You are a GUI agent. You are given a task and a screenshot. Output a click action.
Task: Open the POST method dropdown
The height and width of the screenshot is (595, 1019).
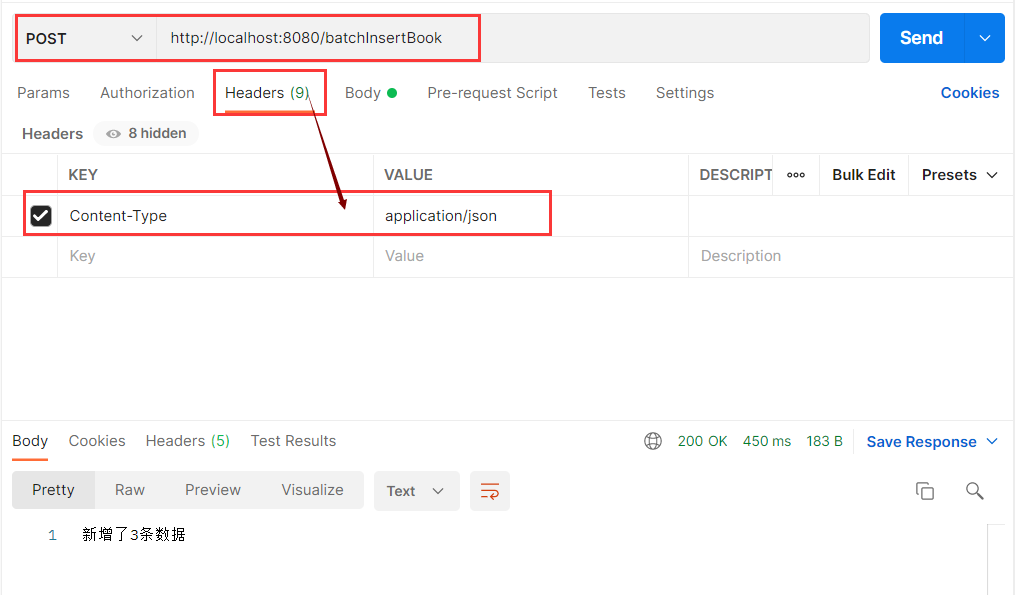coord(85,37)
